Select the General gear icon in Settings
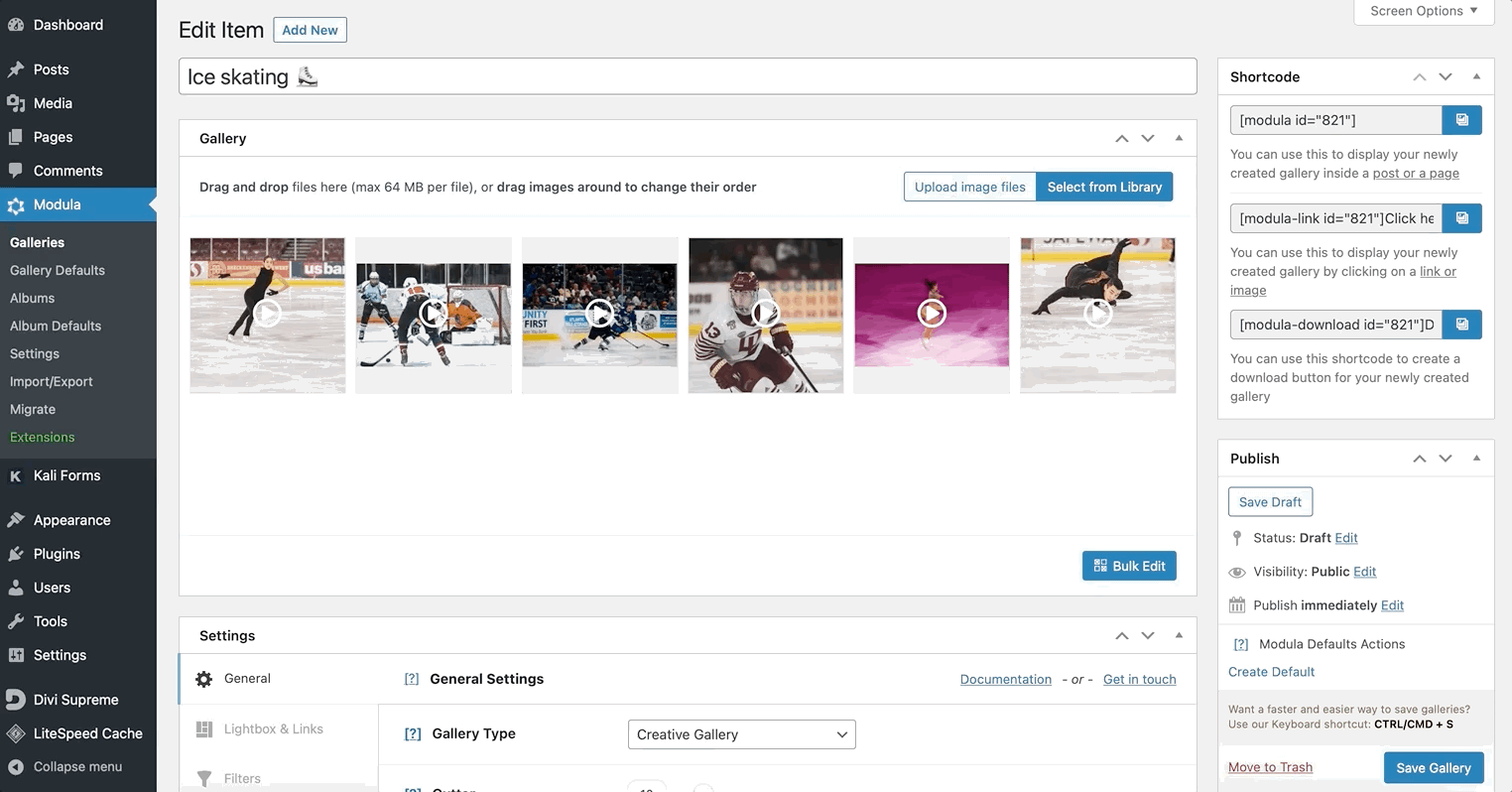1512x792 pixels. (x=203, y=679)
